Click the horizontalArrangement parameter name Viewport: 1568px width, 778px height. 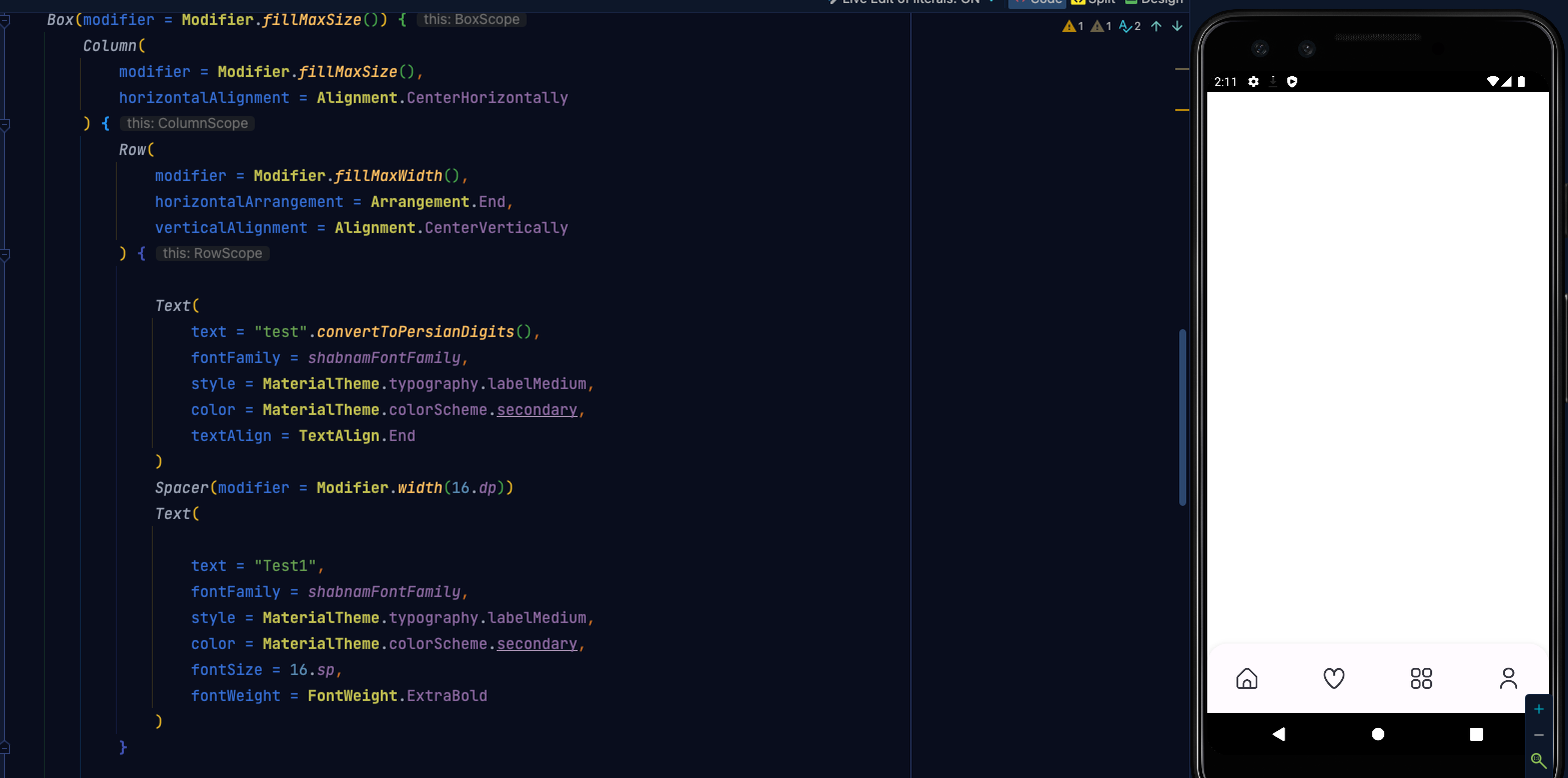pos(249,202)
